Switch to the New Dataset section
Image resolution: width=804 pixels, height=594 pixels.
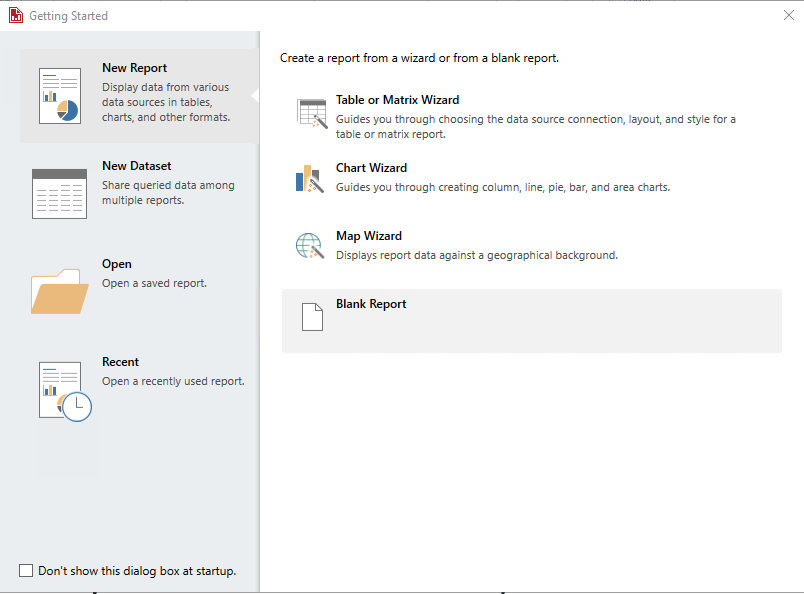pyautogui.click(x=136, y=166)
